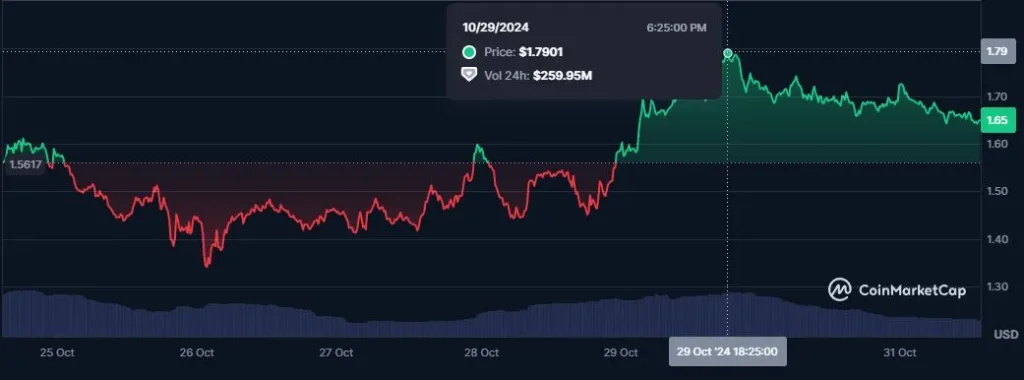Click the 28 Oct date on the axis
Screen dimensions: 1024x380
tap(481, 353)
